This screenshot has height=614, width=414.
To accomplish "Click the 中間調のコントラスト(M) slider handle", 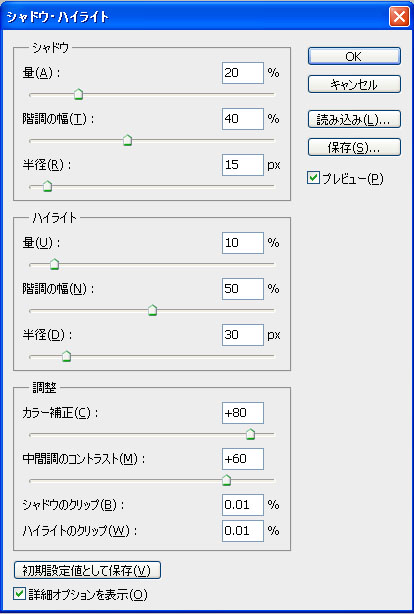I will [x=226, y=480].
